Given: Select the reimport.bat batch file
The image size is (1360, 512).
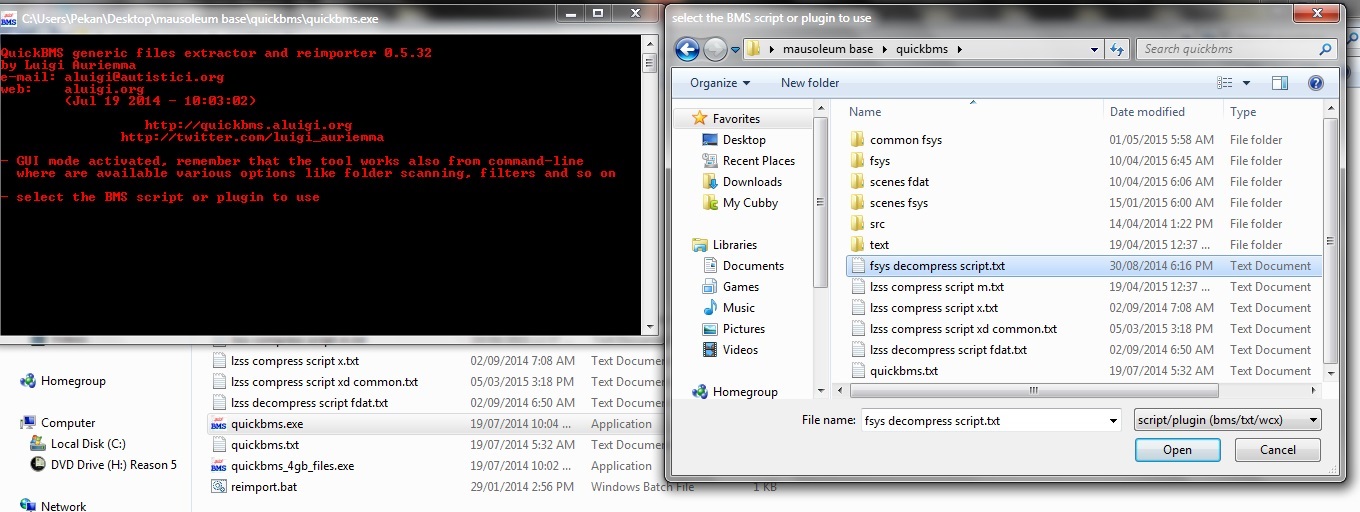Looking at the screenshot, I should (x=263, y=486).
